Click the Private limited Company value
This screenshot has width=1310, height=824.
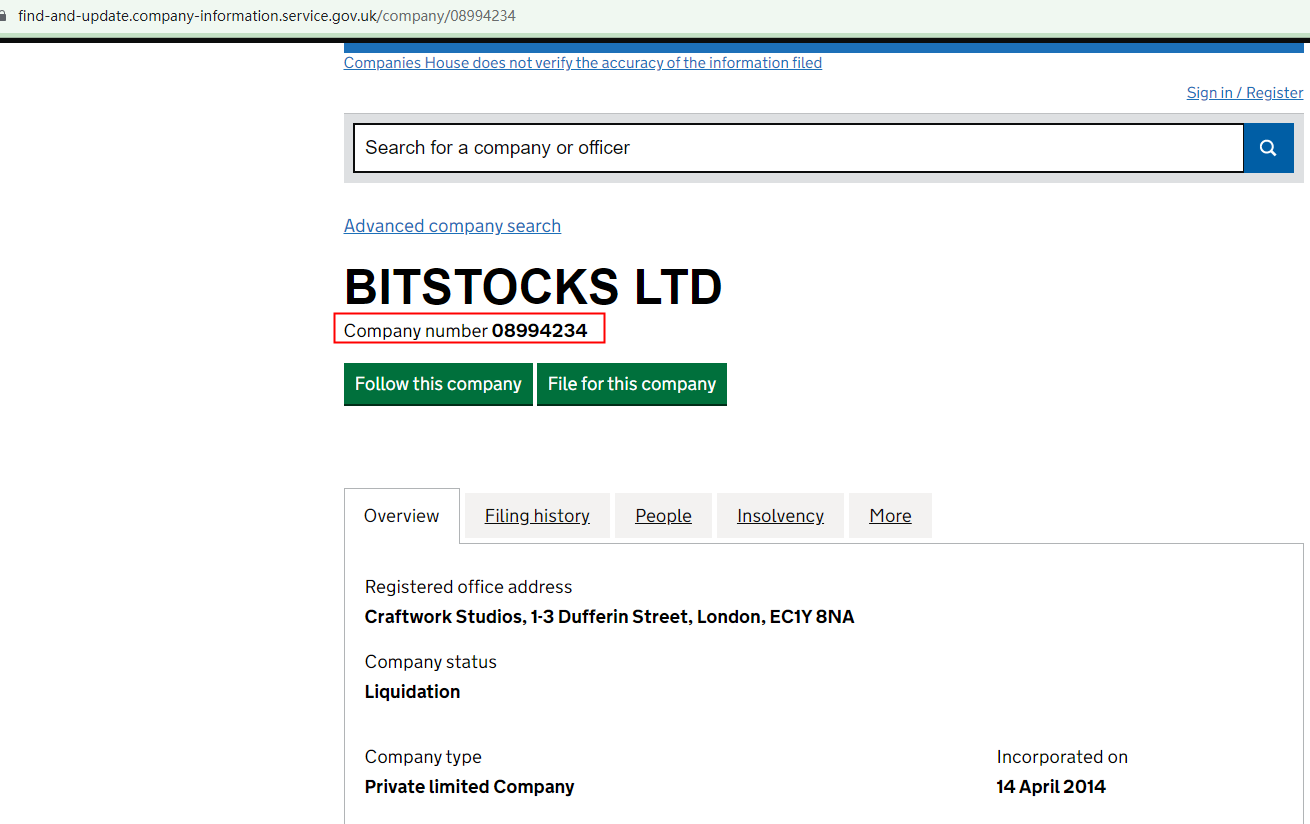coord(470,787)
